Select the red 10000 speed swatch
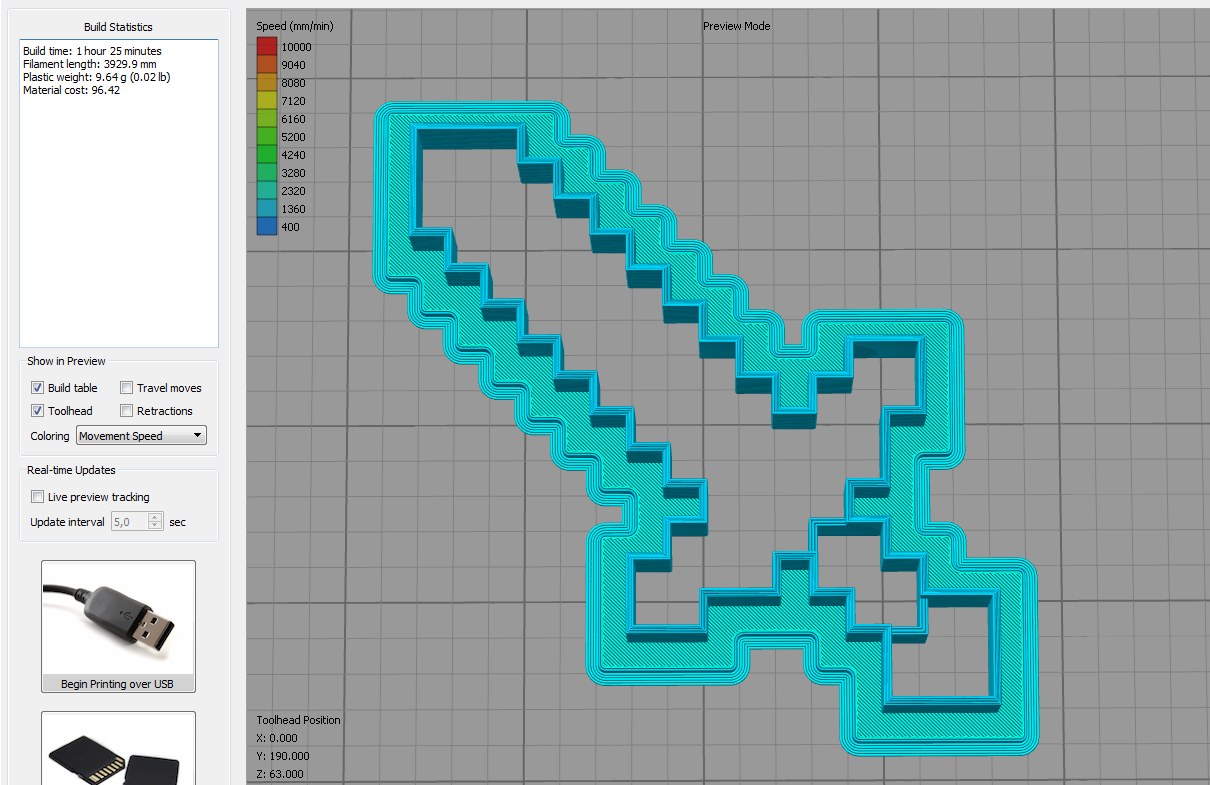 click(x=265, y=46)
